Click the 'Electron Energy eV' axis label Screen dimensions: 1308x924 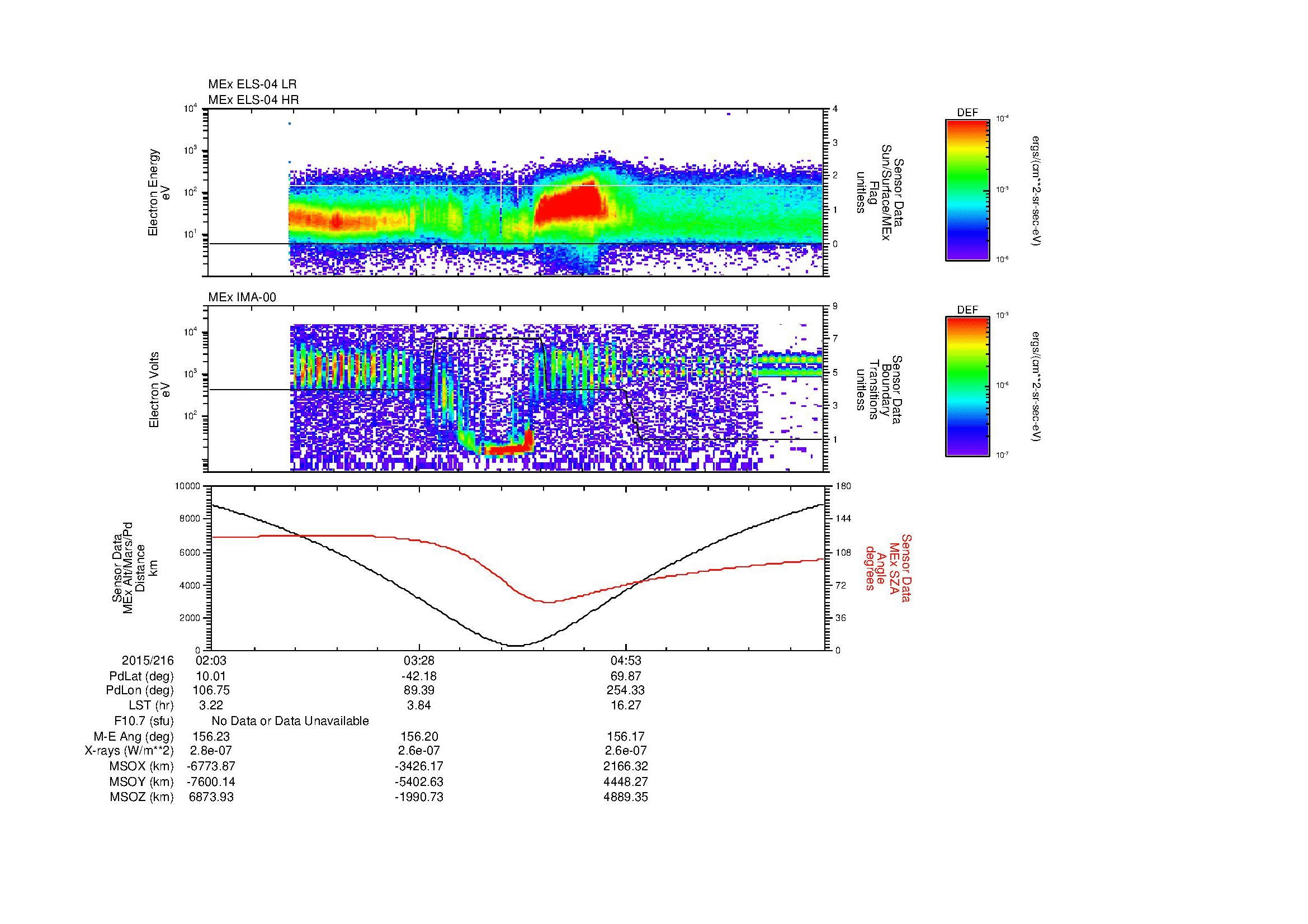pos(160,192)
